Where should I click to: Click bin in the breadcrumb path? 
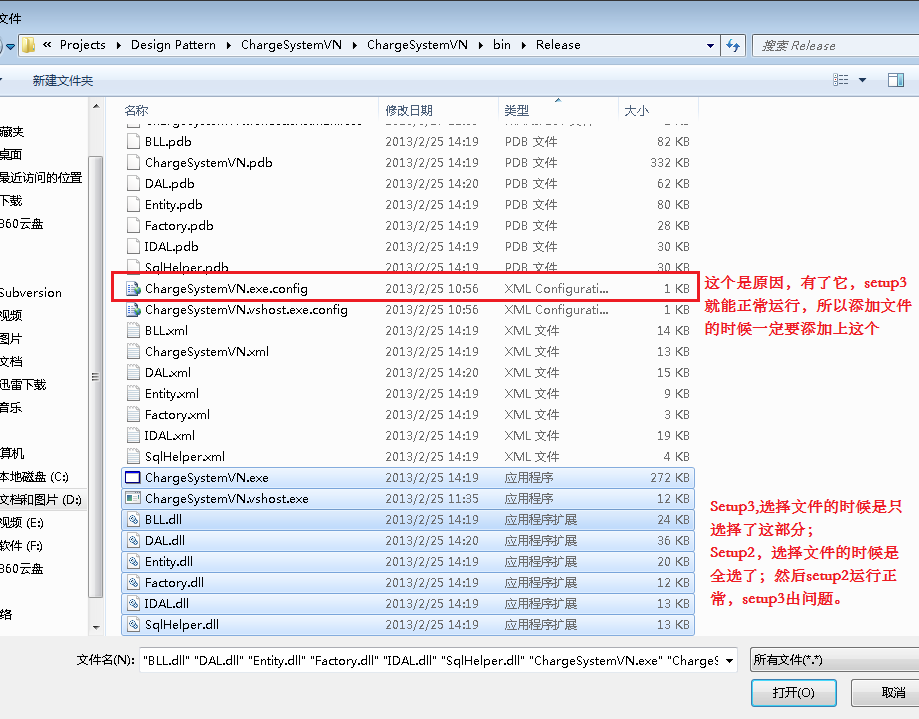(x=502, y=45)
